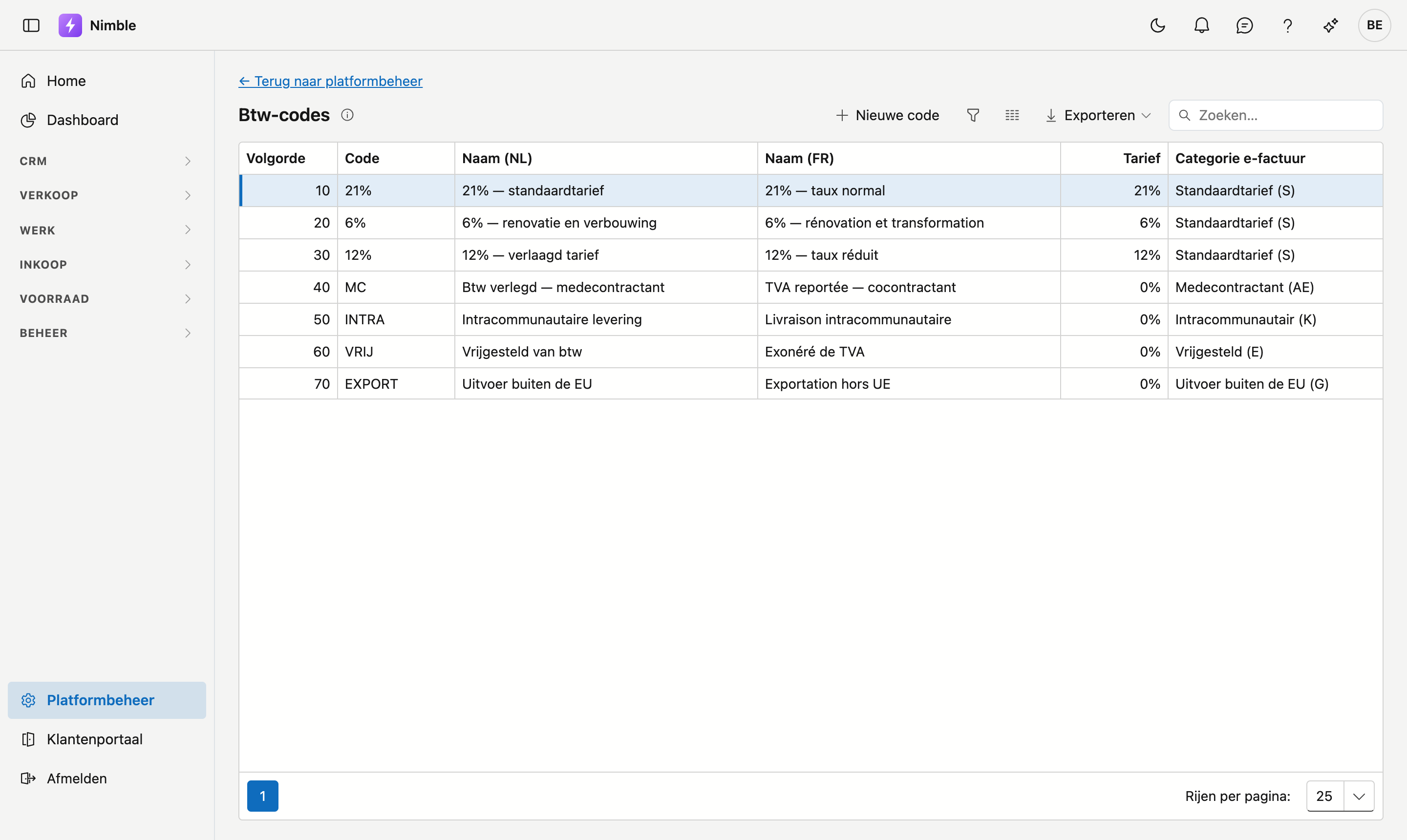Open column layout settings icon

coord(1012,115)
